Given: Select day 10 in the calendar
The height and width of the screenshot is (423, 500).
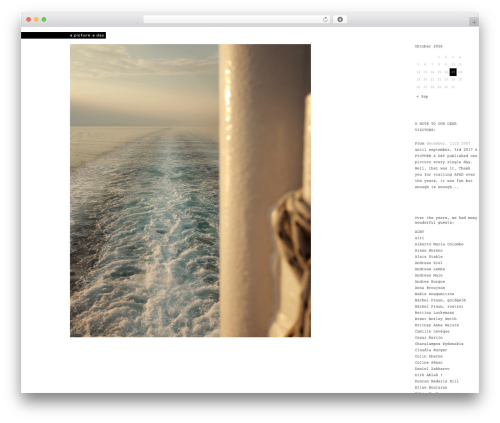Looking at the screenshot, I should point(453,64).
